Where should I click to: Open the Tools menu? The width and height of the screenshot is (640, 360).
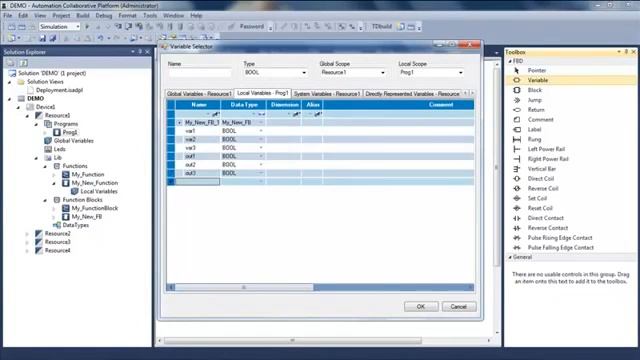coord(150,16)
